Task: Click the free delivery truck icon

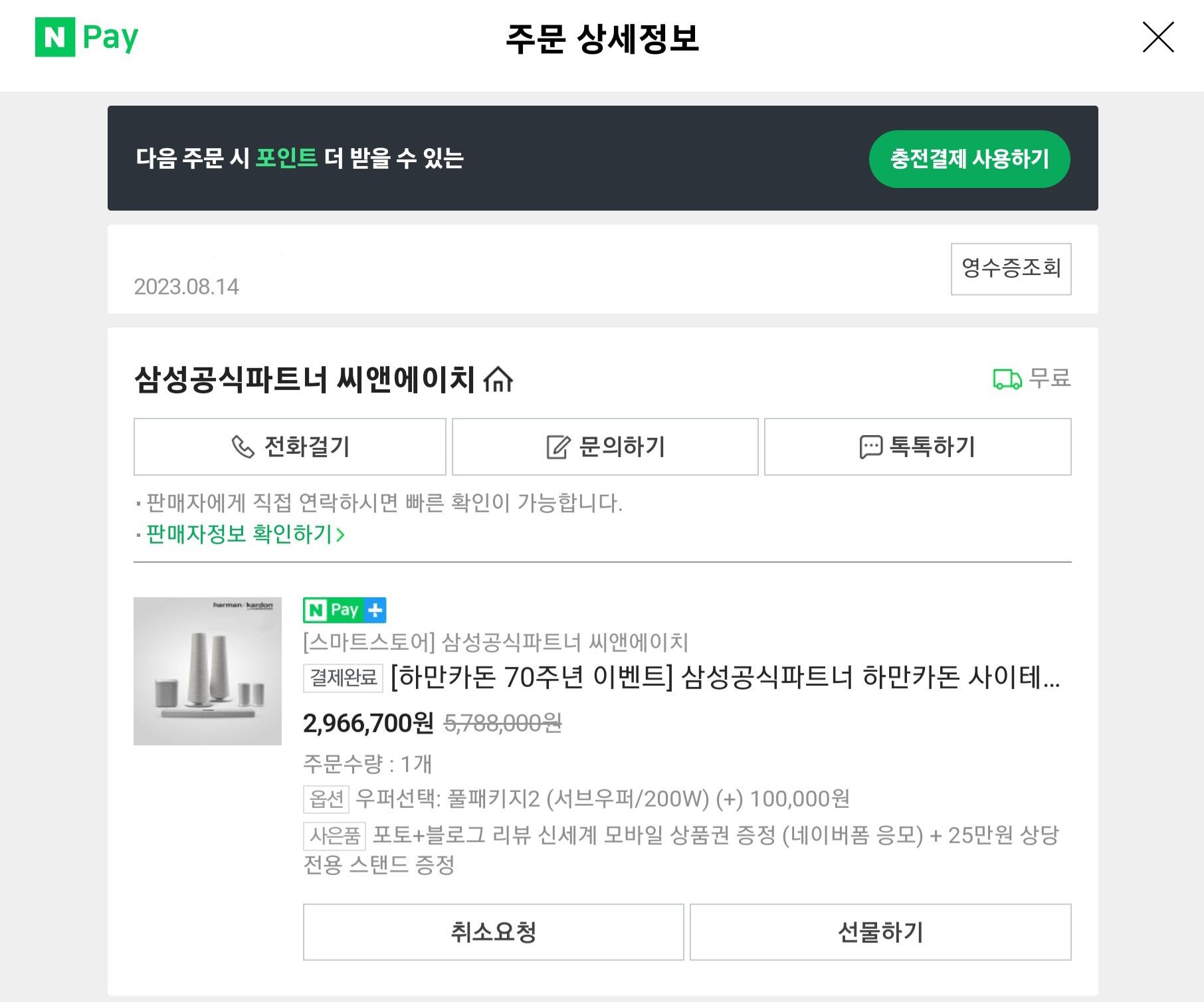Action: pyautogui.click(x=1007, y=379)
